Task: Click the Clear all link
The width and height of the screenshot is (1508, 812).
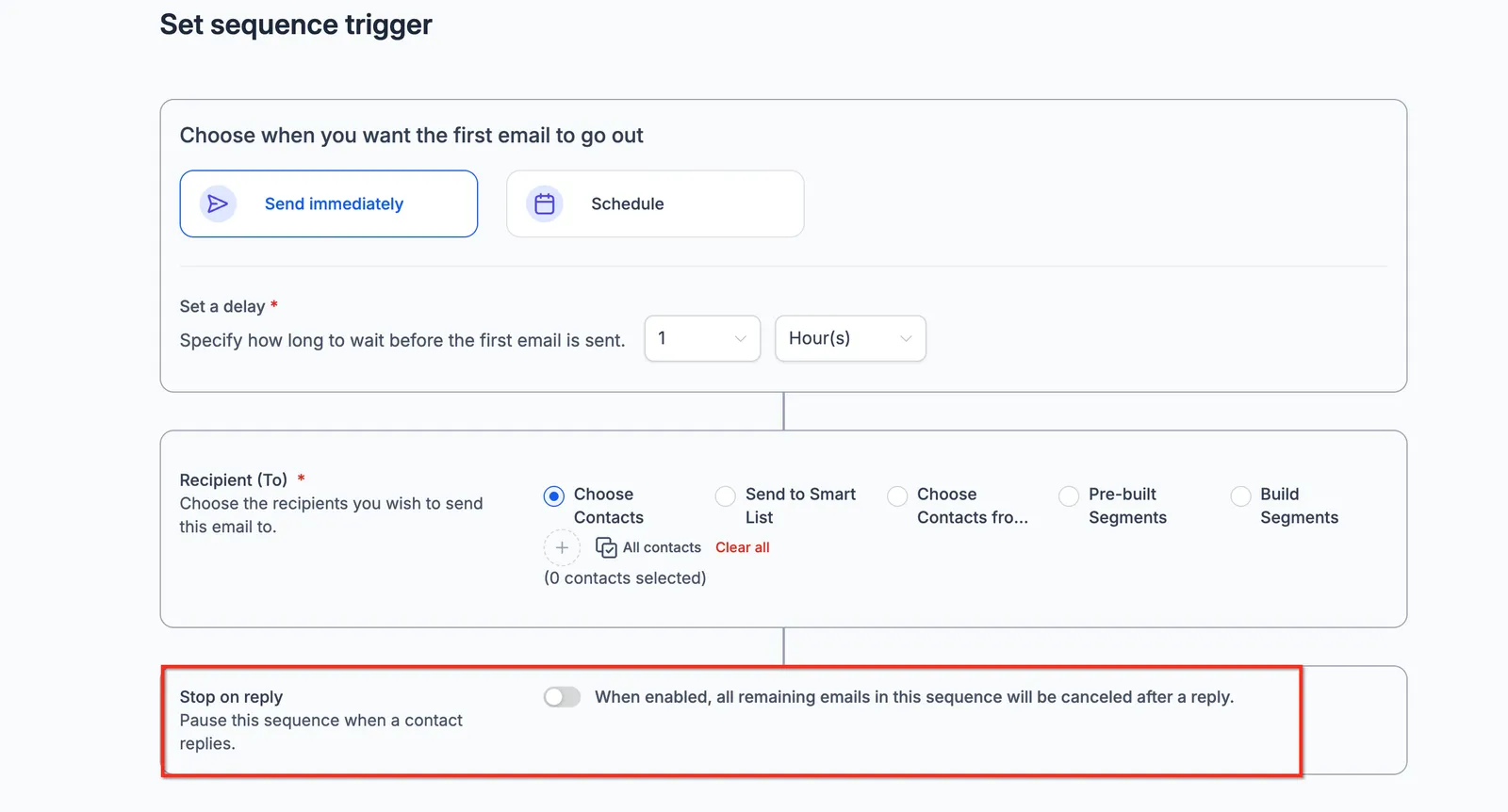Action: coord(743,547)
